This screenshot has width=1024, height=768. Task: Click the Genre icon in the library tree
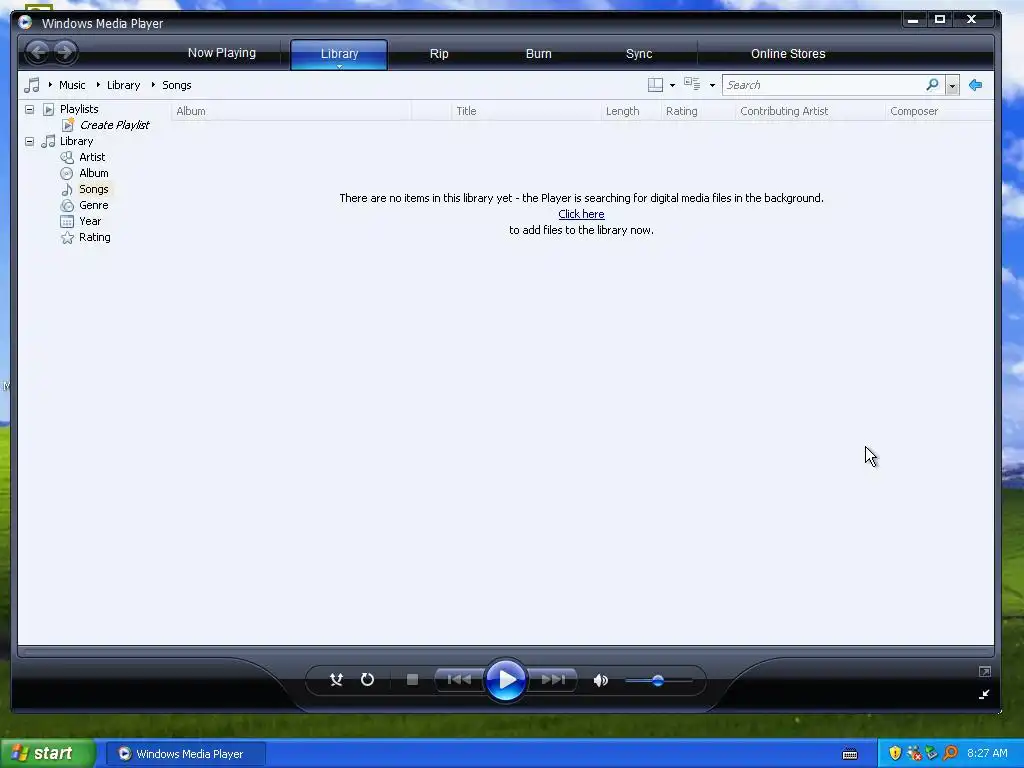67,205
